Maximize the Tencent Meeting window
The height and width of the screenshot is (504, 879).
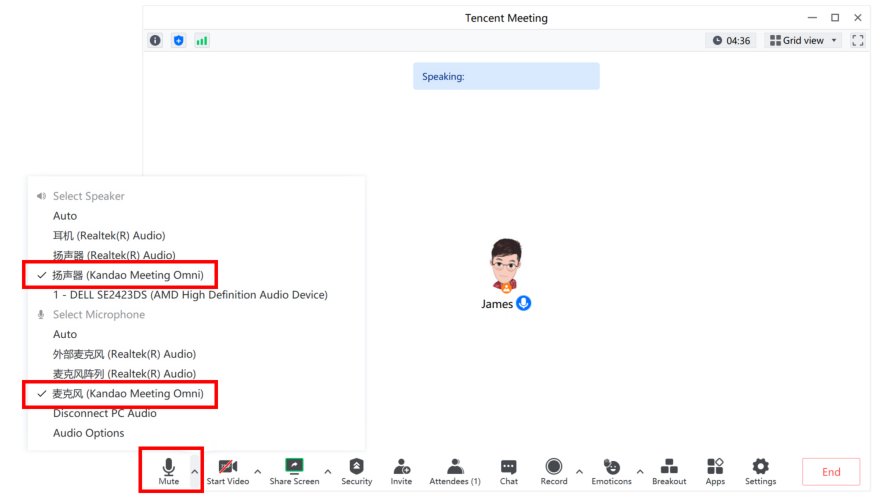pos(835,18)
